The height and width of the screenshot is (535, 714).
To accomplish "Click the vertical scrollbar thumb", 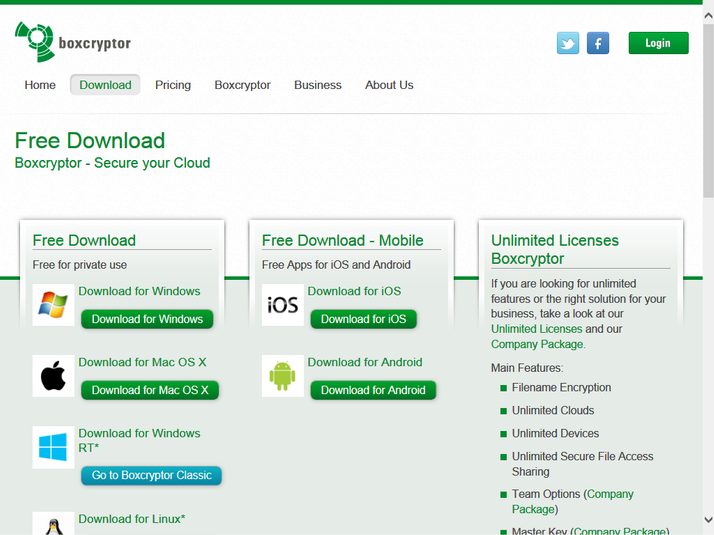I will tap(708, 111).
